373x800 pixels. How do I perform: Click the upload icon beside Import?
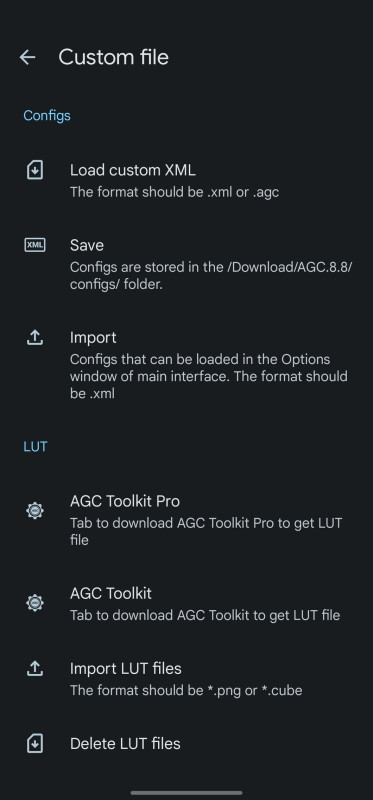[x=35, y=337]
